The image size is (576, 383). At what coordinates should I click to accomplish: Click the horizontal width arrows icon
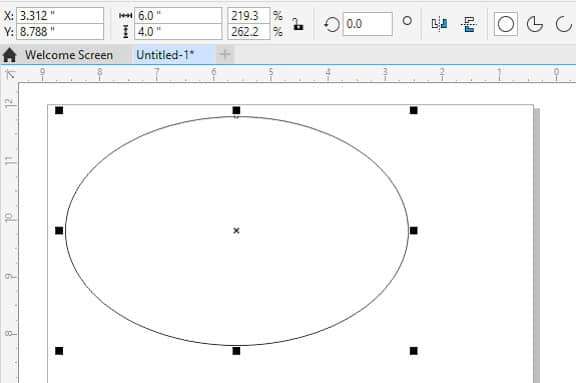coord(126,16)
